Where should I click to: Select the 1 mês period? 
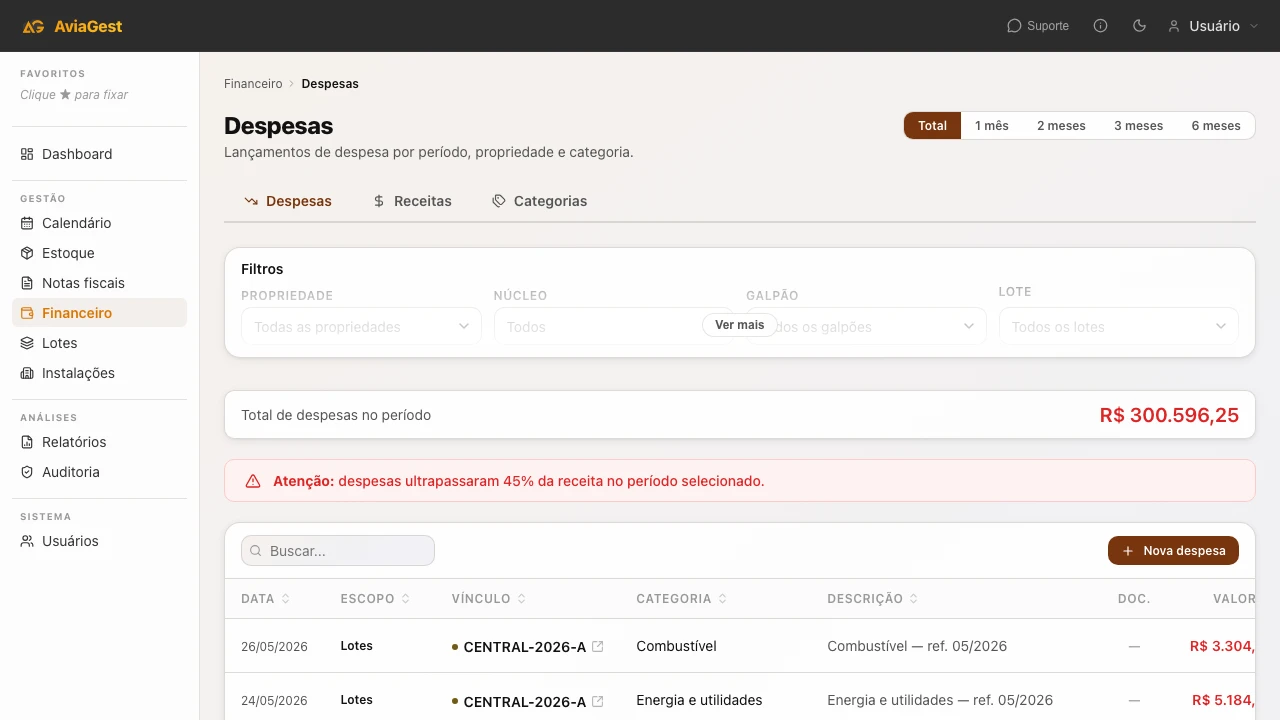point(992,126)
